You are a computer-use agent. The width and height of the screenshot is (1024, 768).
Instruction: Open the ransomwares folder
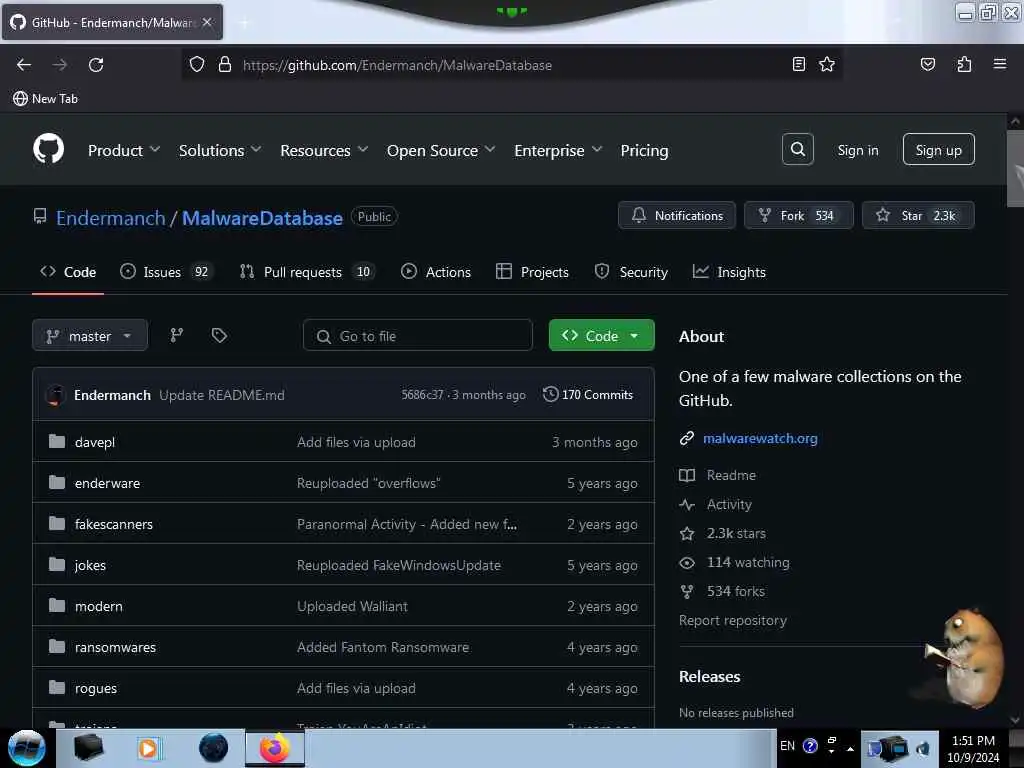(115, 647)
